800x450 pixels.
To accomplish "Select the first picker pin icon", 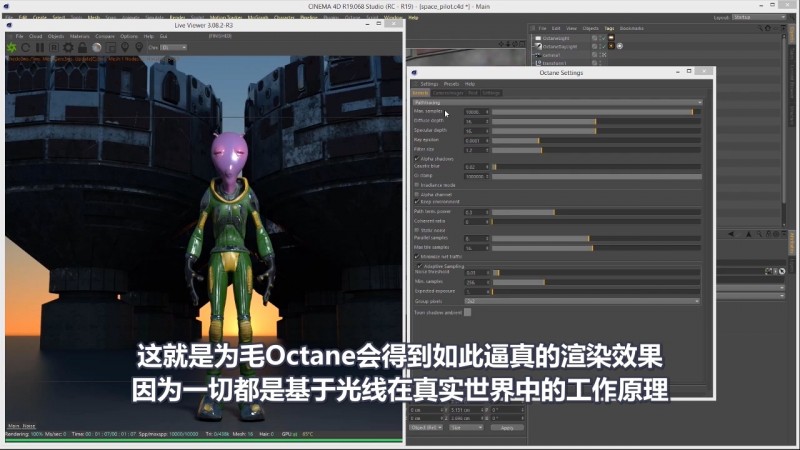I will (x=125, y=47).
